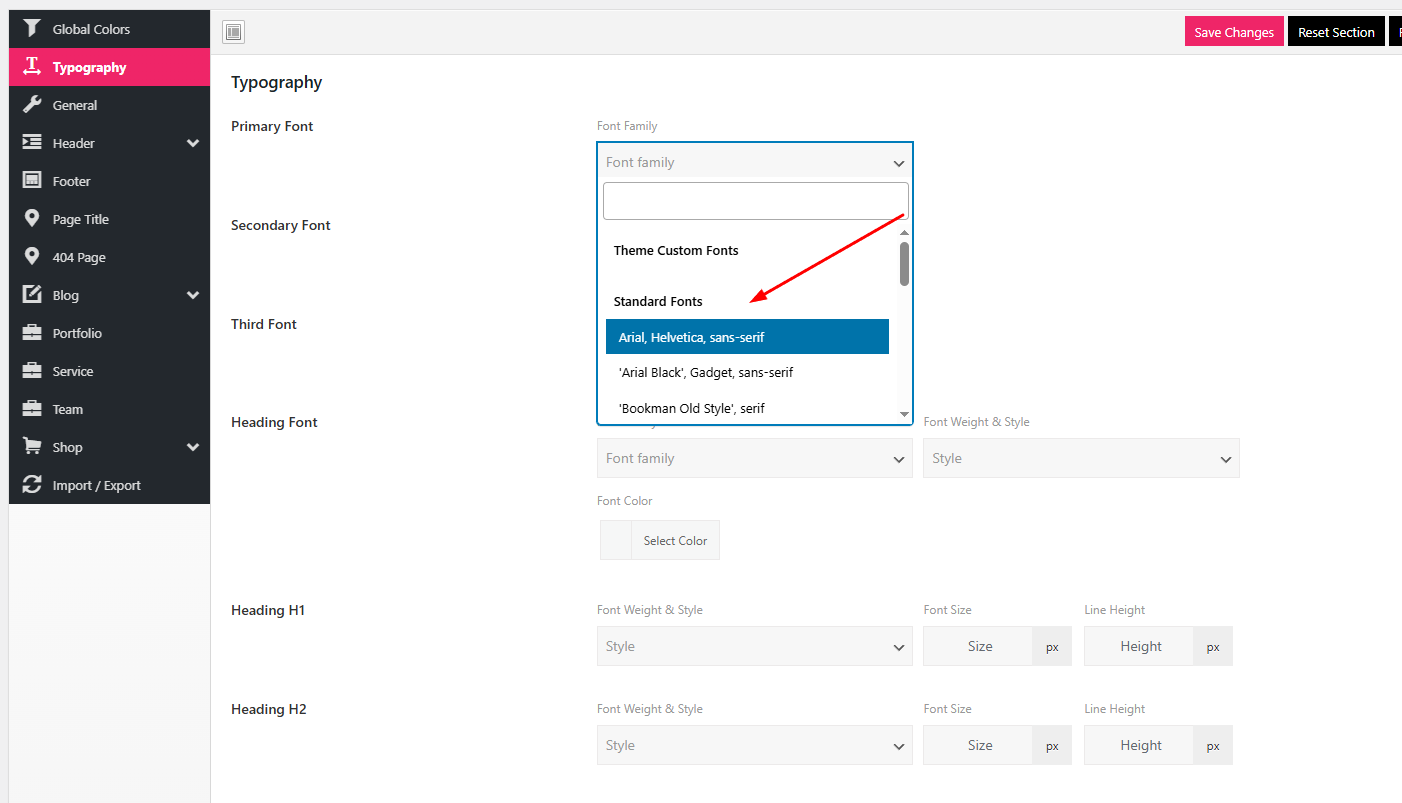Click the General wrench icon

coord(32,105)
